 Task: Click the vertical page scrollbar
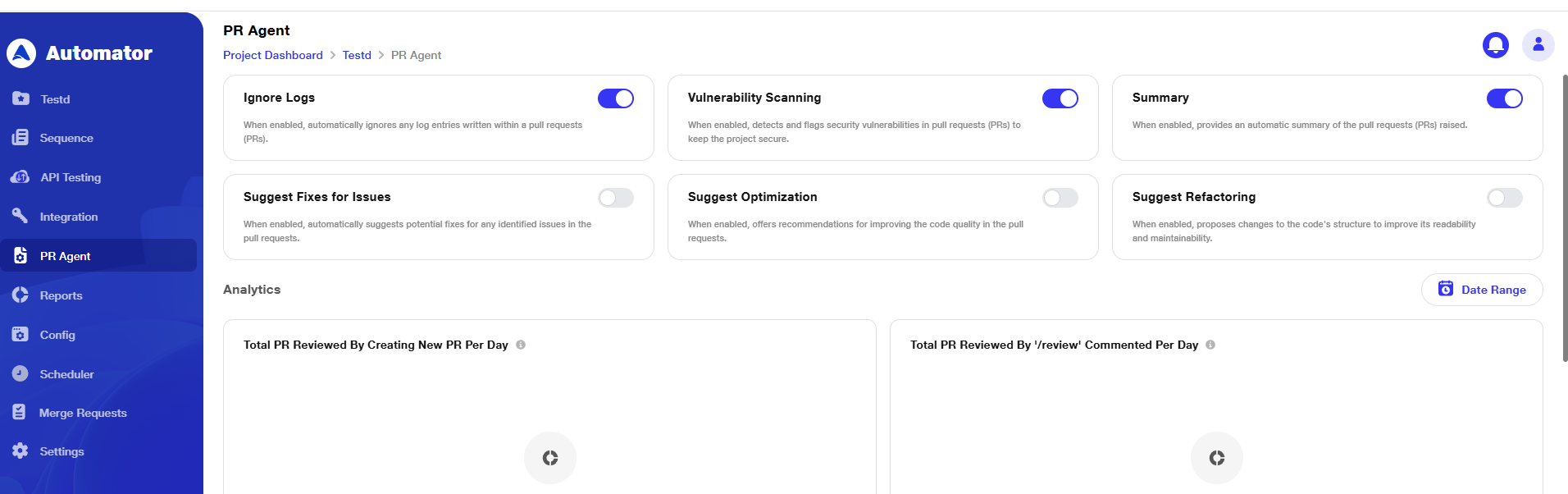tap(1565, 218)
